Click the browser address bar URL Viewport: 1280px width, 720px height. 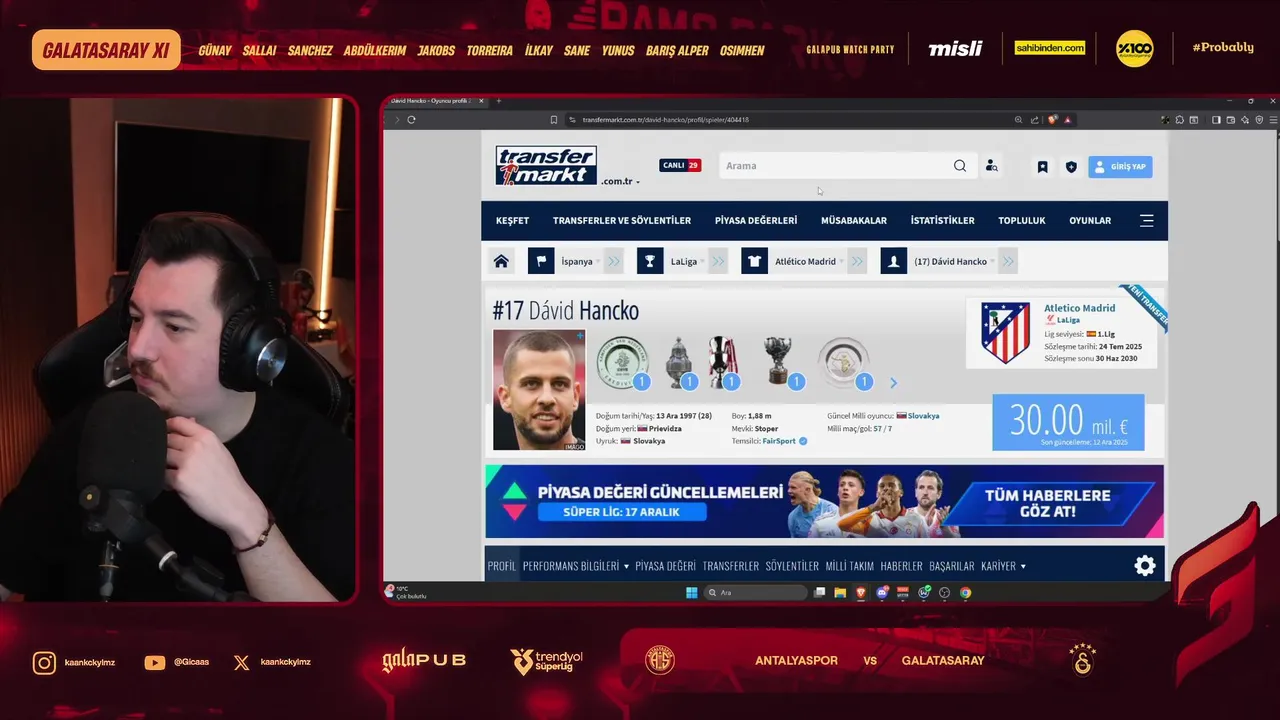(665, 119)
